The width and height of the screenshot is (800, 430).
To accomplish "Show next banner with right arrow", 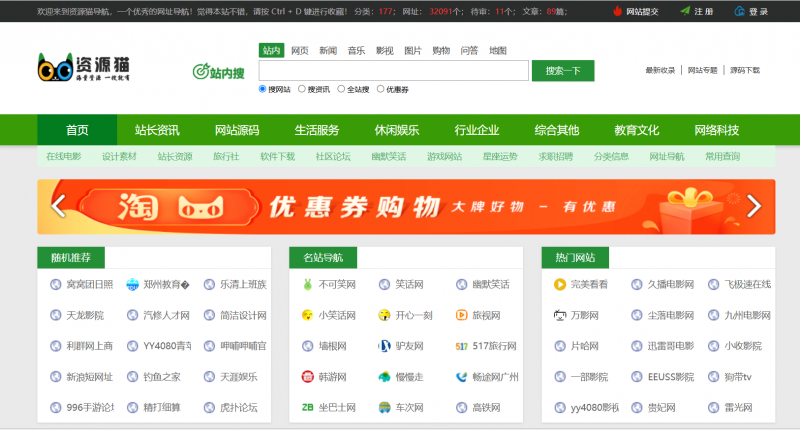I will [x=754, y=206].
